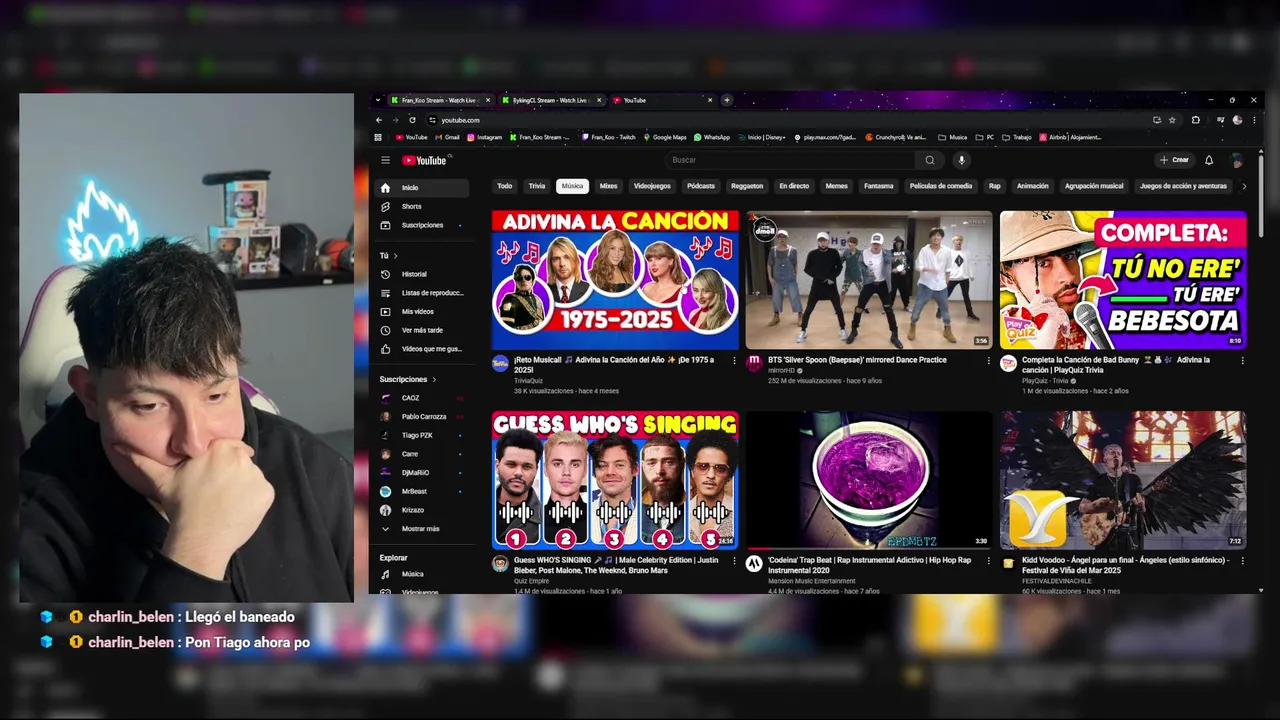
Task: Open Suscripciones in the sidebar
Action: click(x=423, y=225)
